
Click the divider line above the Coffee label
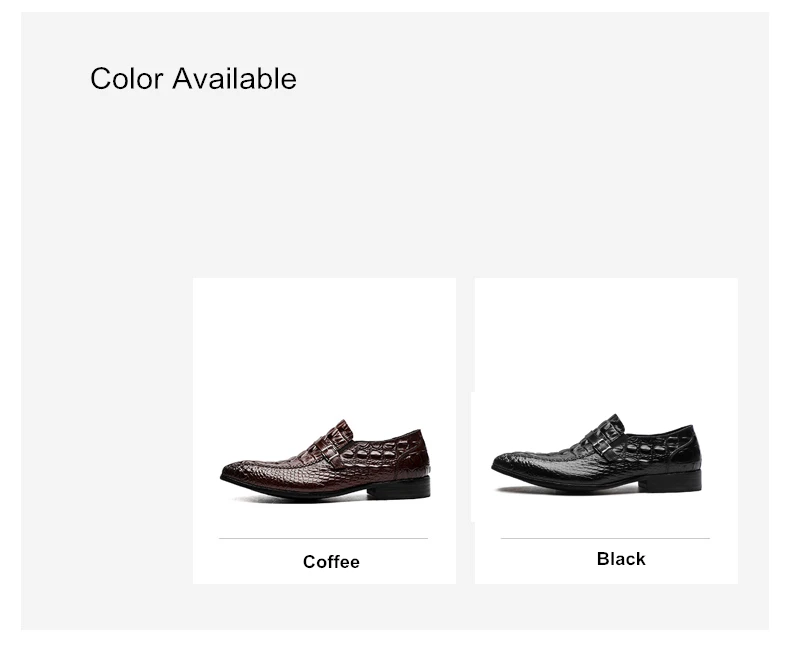tap(323, 539)
